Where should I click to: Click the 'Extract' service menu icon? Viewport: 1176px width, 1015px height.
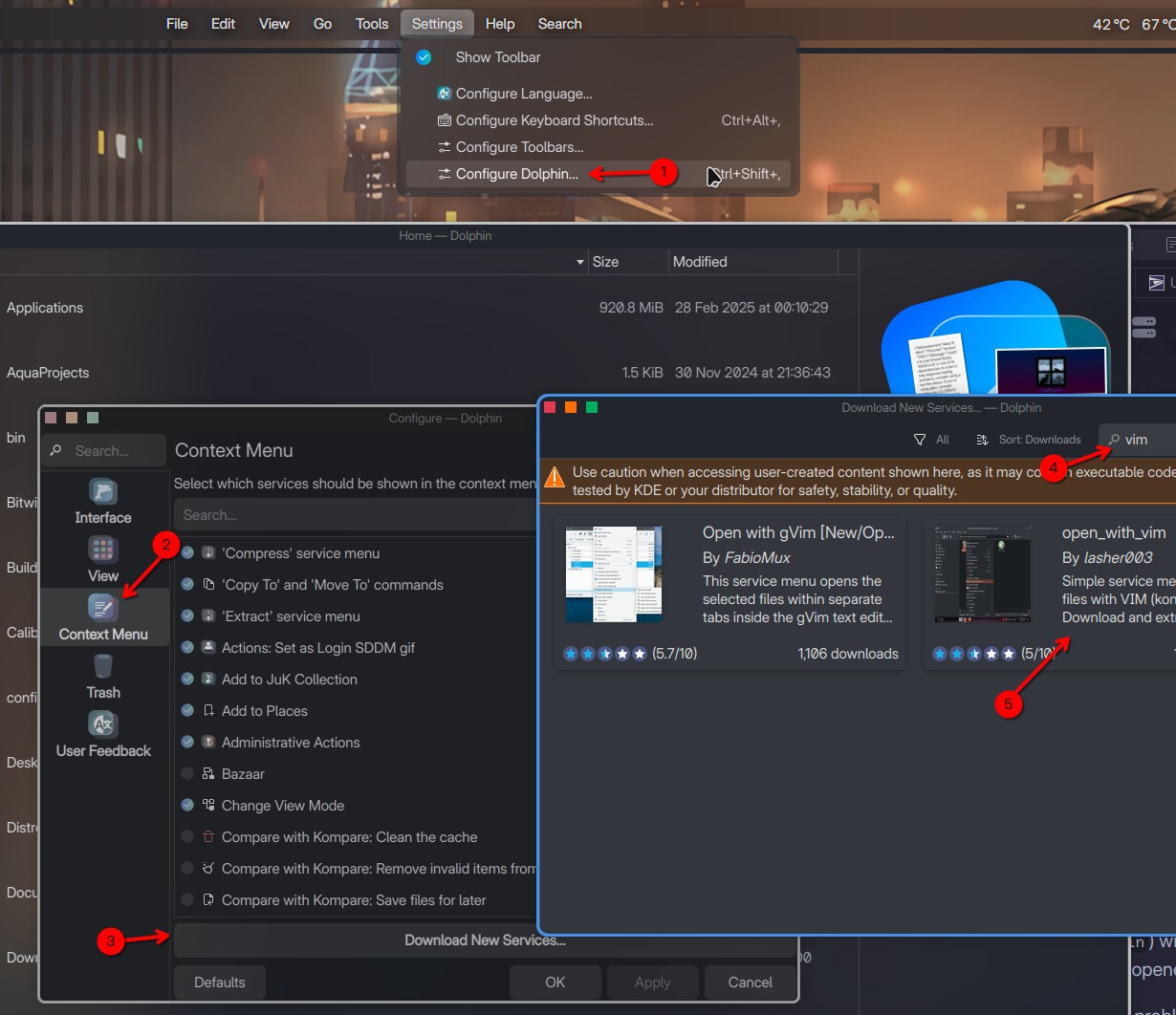pos(208,615)
